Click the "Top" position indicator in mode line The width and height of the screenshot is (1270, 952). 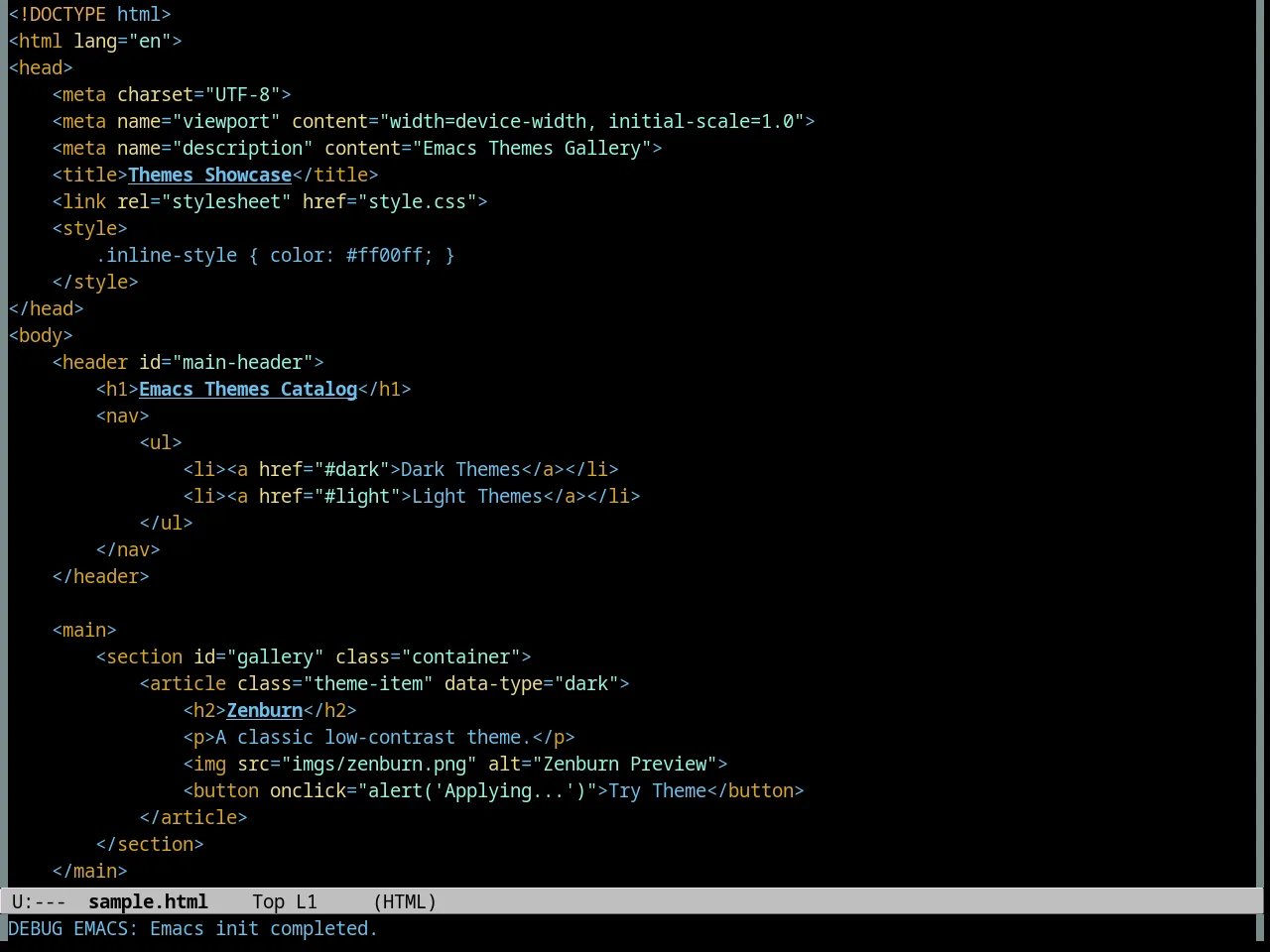268,901
